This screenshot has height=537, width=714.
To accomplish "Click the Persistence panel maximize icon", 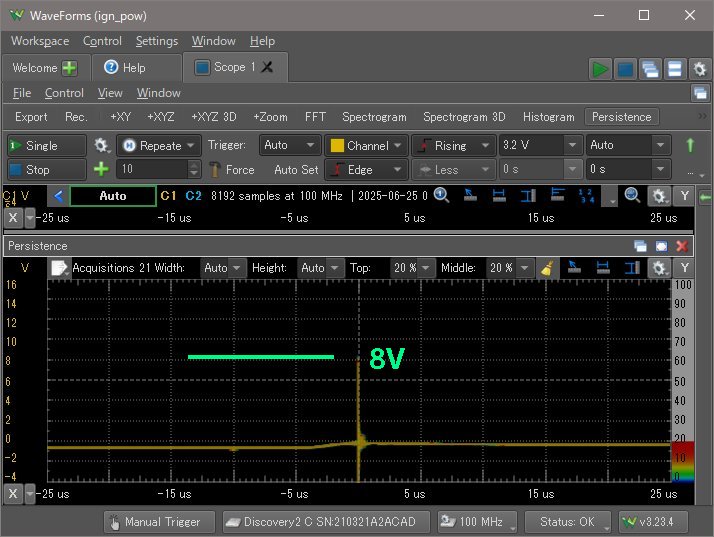I will coord(661,246).
